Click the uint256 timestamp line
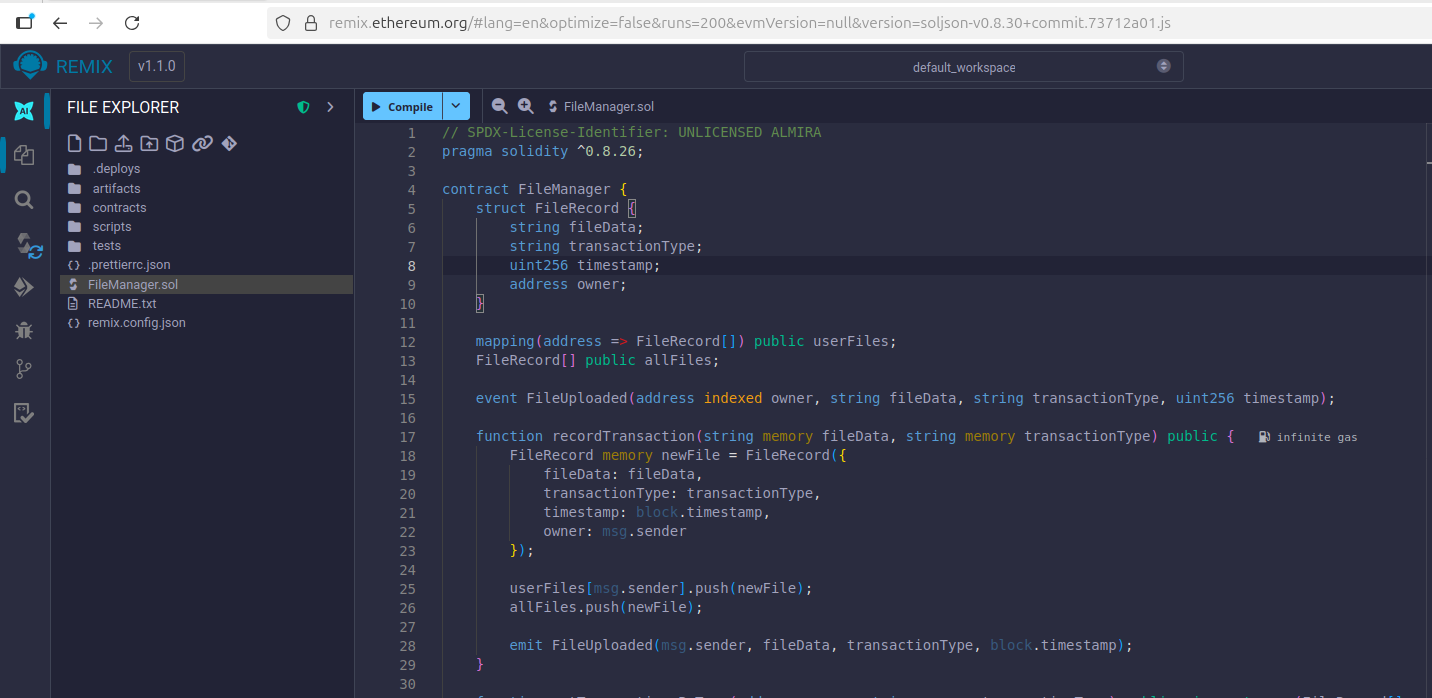 tap(585, 265)
